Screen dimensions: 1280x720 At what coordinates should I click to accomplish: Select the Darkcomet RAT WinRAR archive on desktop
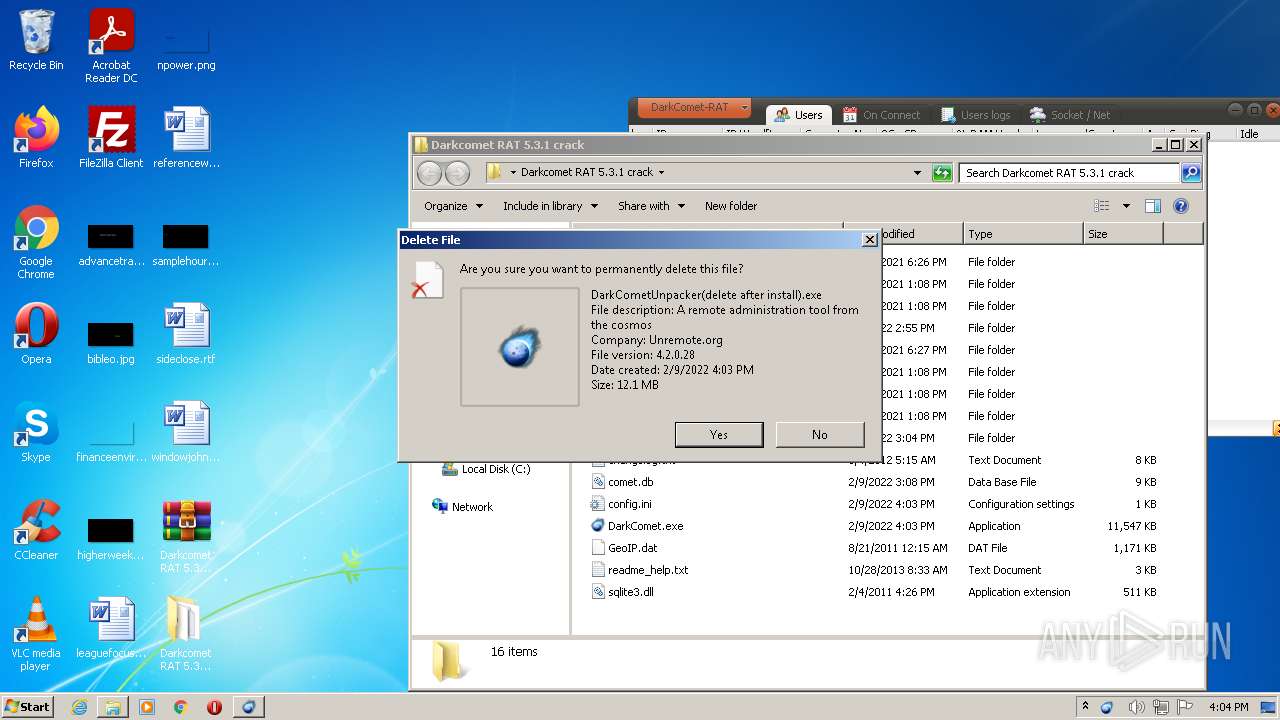(186, 536)
